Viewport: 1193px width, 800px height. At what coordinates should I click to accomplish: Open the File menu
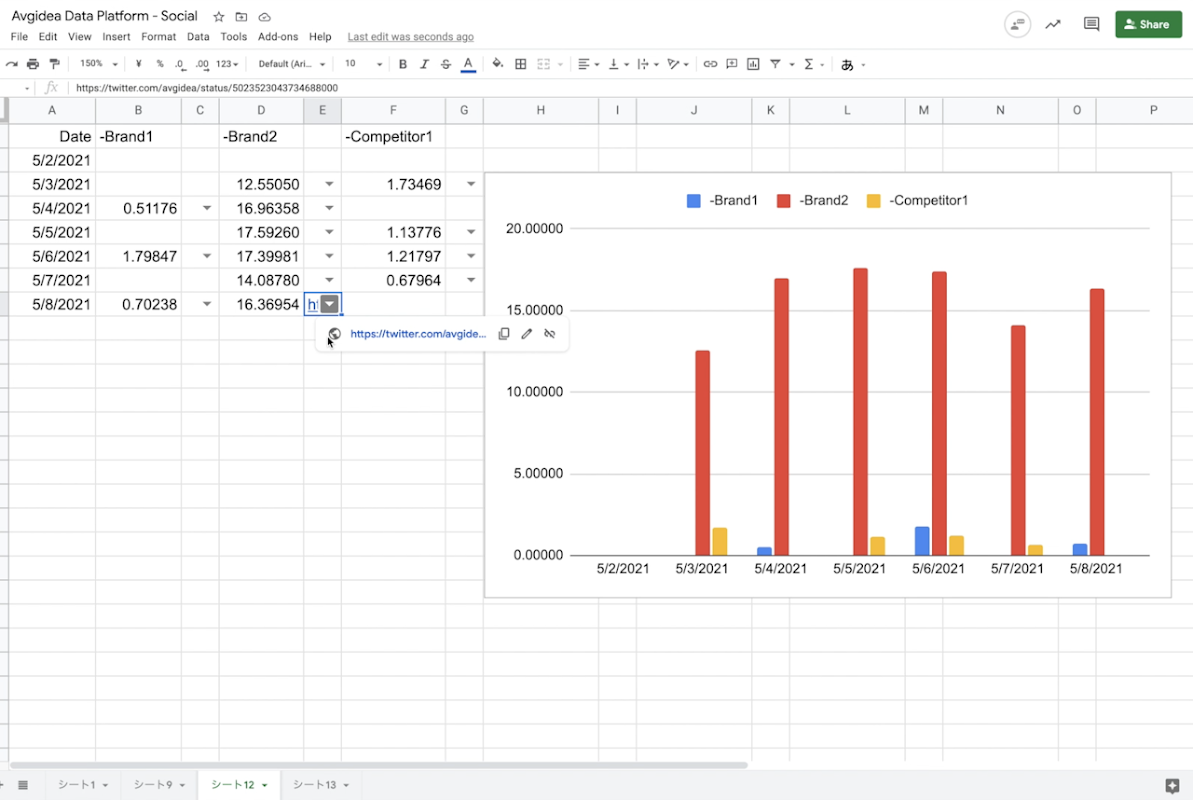tap(19, 37)
